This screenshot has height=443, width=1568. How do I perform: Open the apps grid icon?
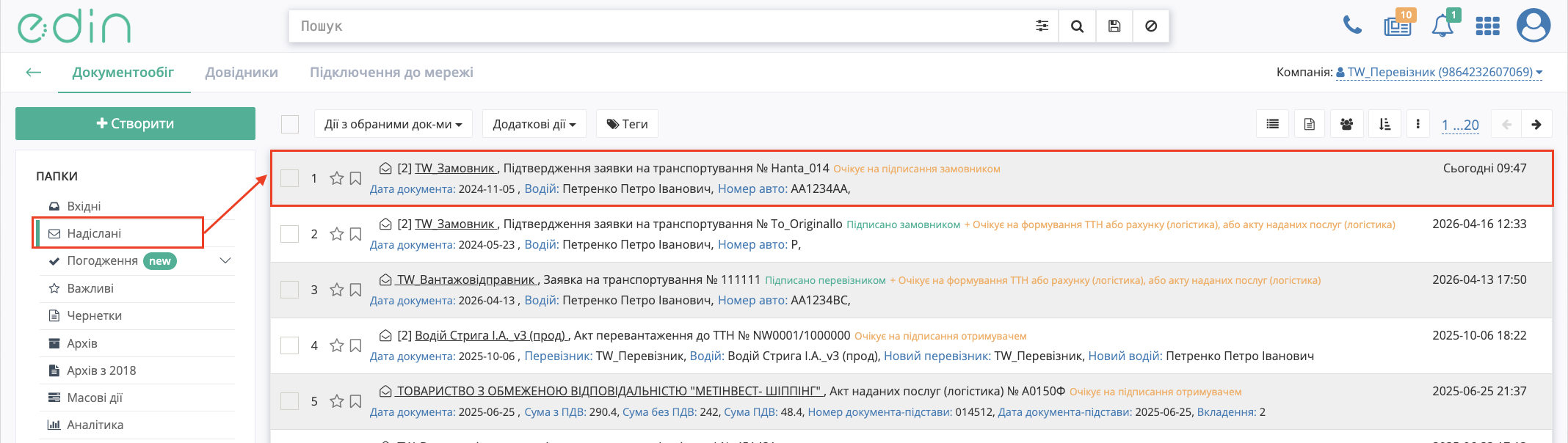pos(1487,26)
